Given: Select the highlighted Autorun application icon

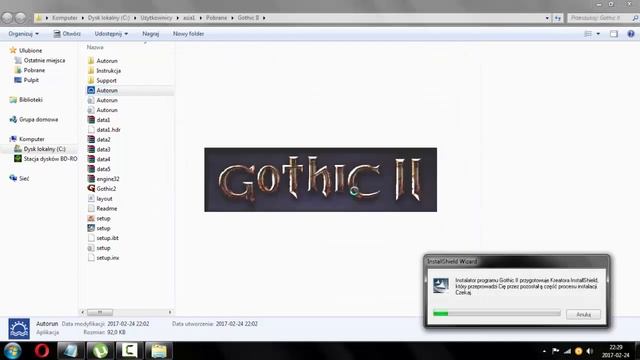Looking at the screenshot, I should point(91,90).
